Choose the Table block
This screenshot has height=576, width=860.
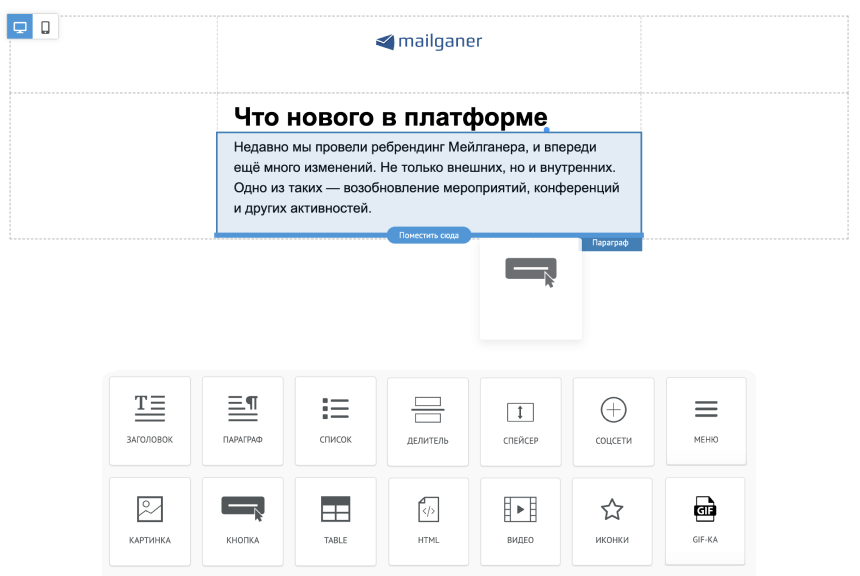coord(336,521)
